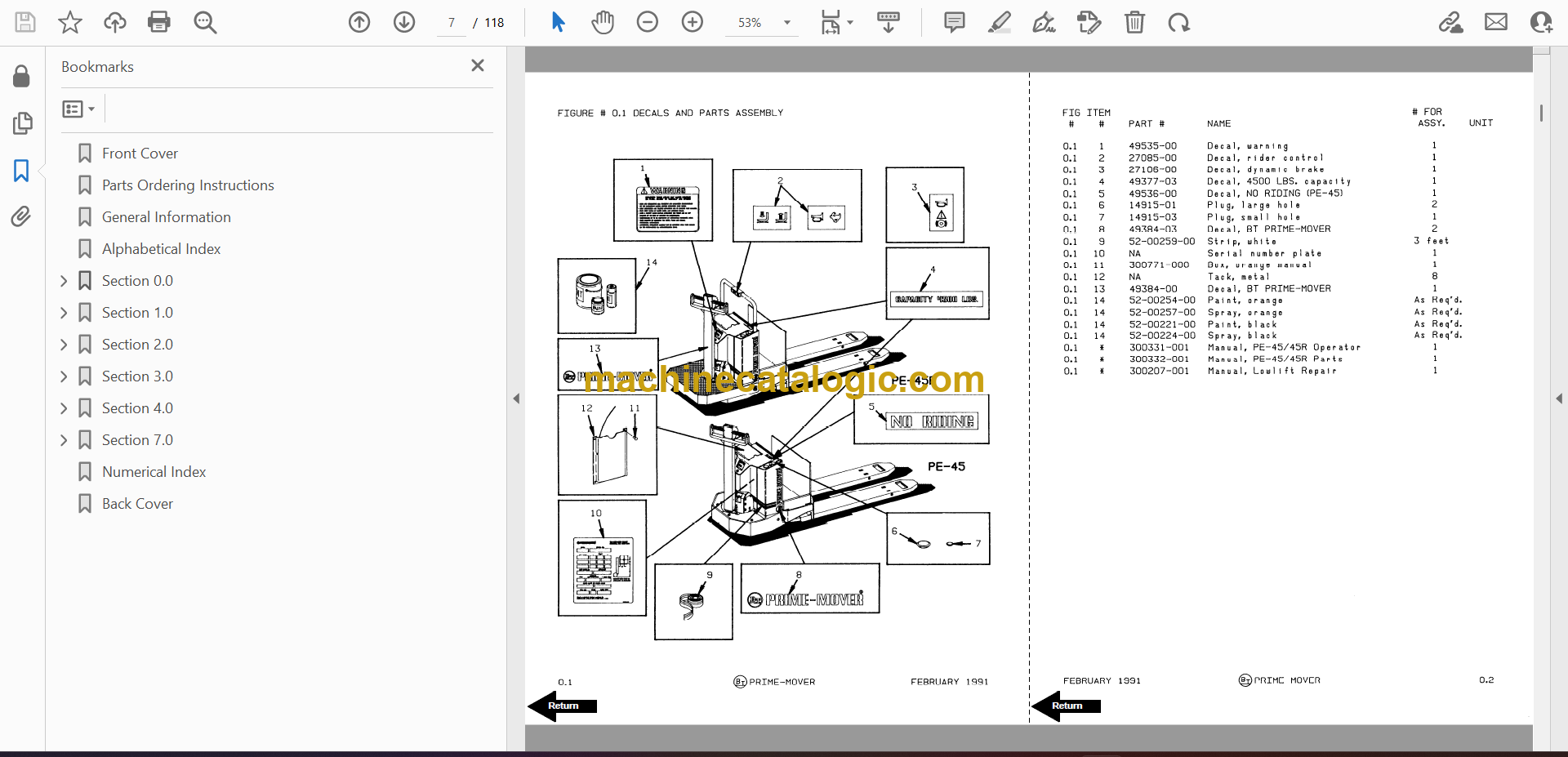Jump to the Back Cover bookmark

click(137, 504)
